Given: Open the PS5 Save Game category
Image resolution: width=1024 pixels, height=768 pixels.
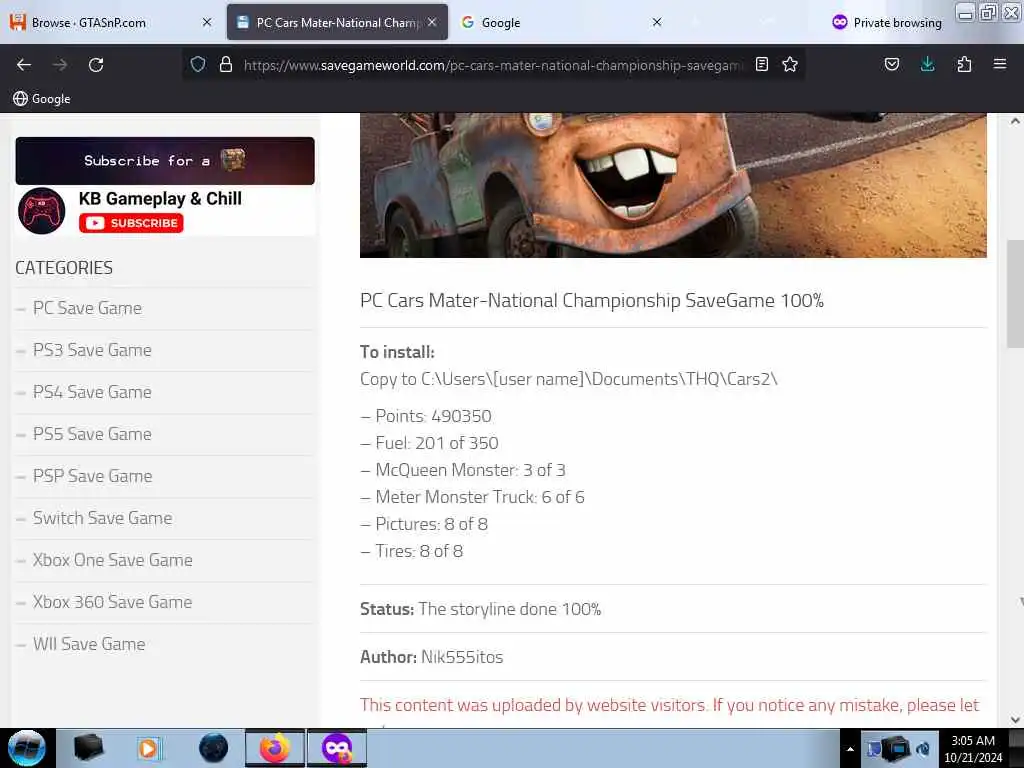Looking at the screenshot, I should click(x=92, y=434).
